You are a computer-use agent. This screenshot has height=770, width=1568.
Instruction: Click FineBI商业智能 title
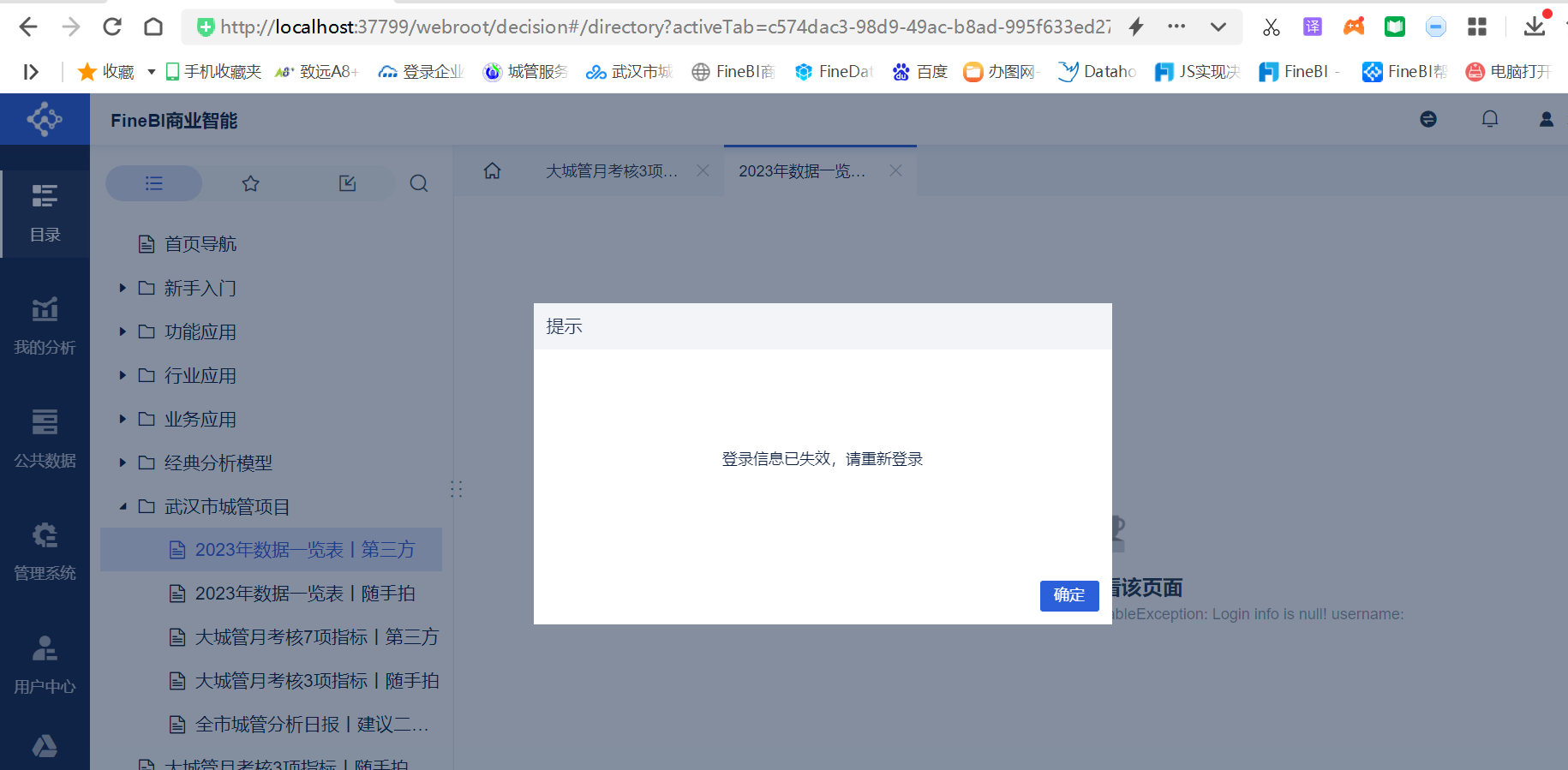[x=174, y=121]
